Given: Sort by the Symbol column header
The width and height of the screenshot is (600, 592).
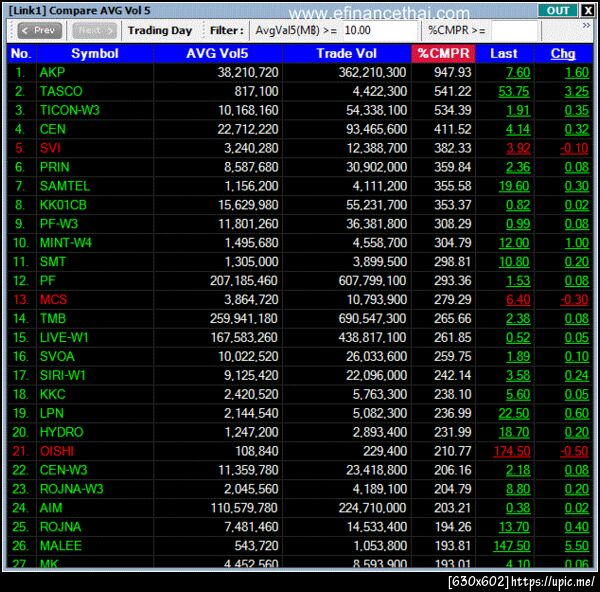Looking at the screenshot, I should click(95, 54).
